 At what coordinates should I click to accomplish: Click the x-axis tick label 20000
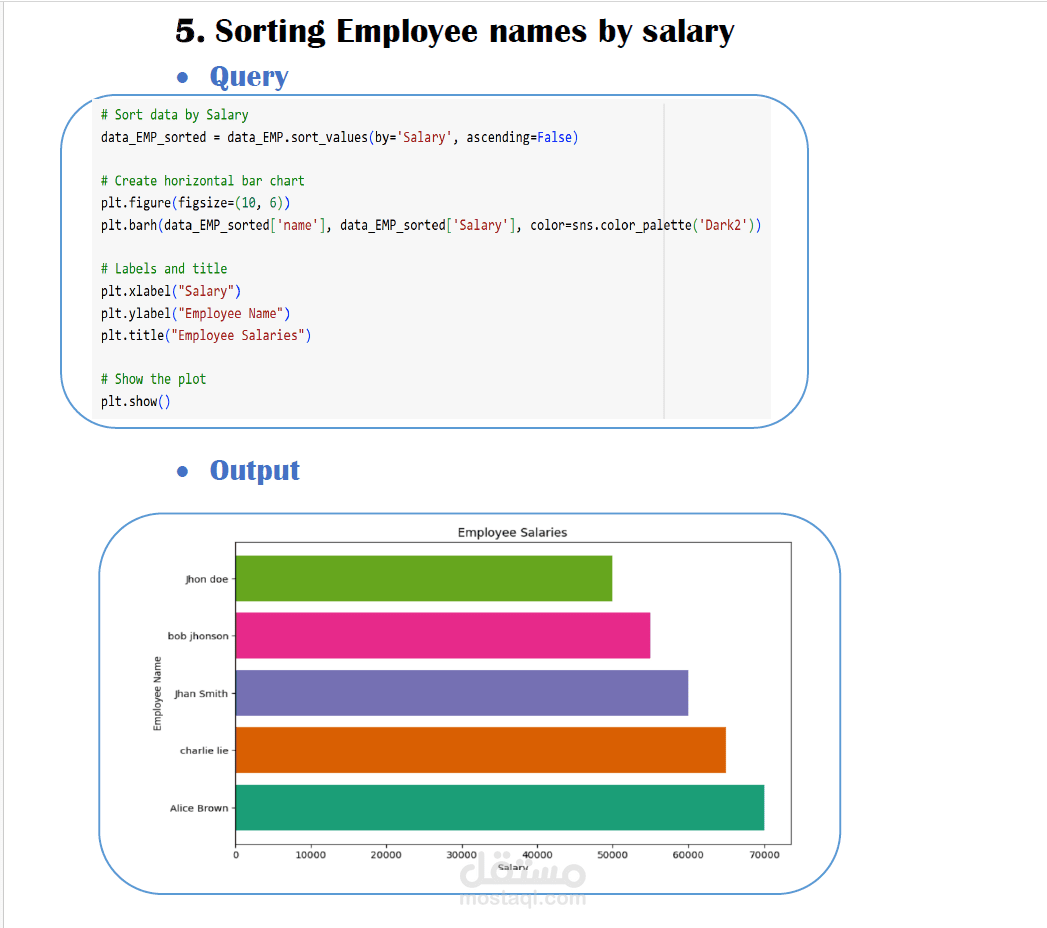pos(386,855)
